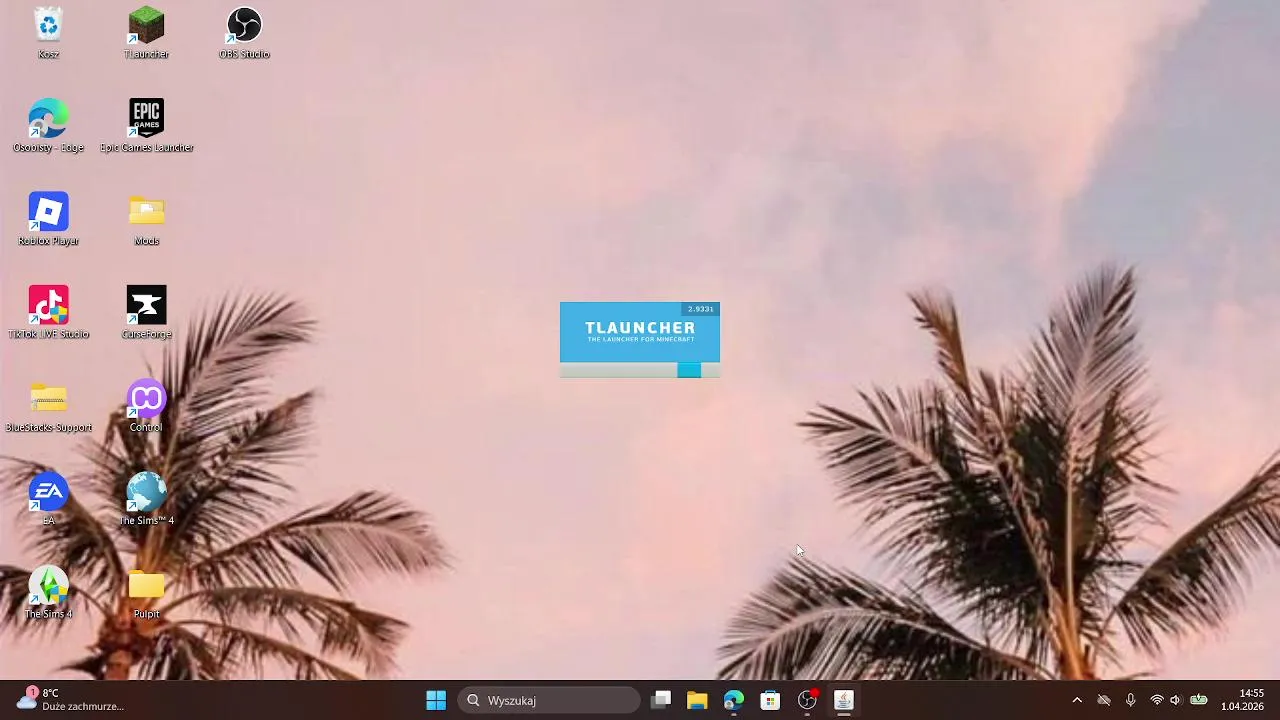This screenshot has width=1280, height=720.
Task: Open OBS Studio from the taskbar
Action: [x=807, y=700]
